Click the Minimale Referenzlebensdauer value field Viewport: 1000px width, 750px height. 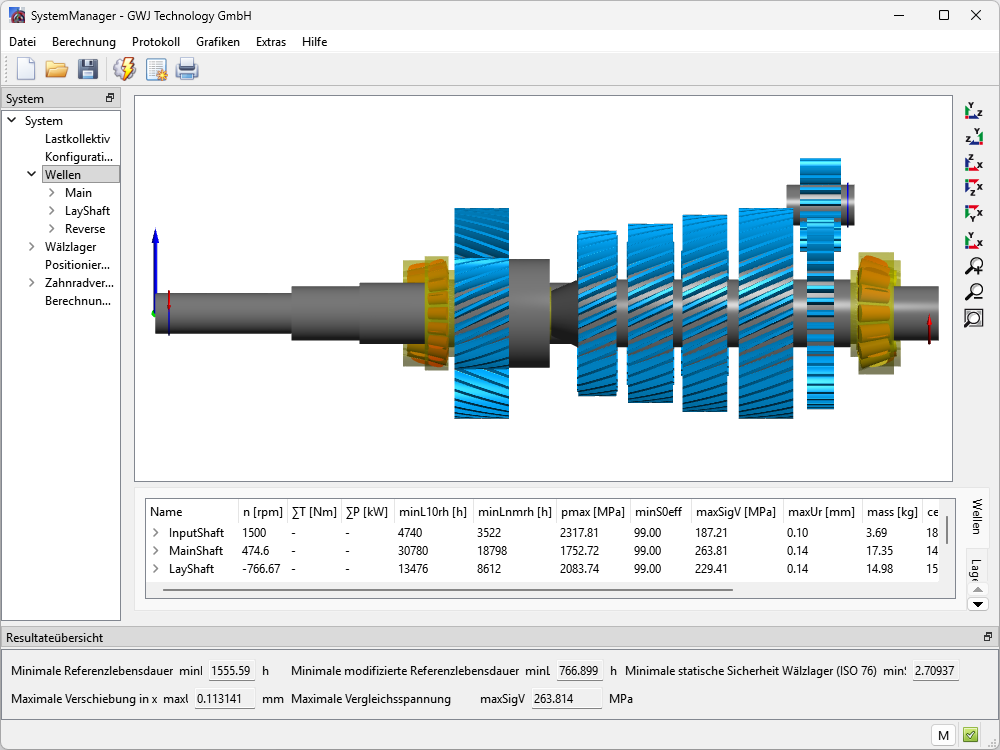pyautogui.click(x=231, y=671)
